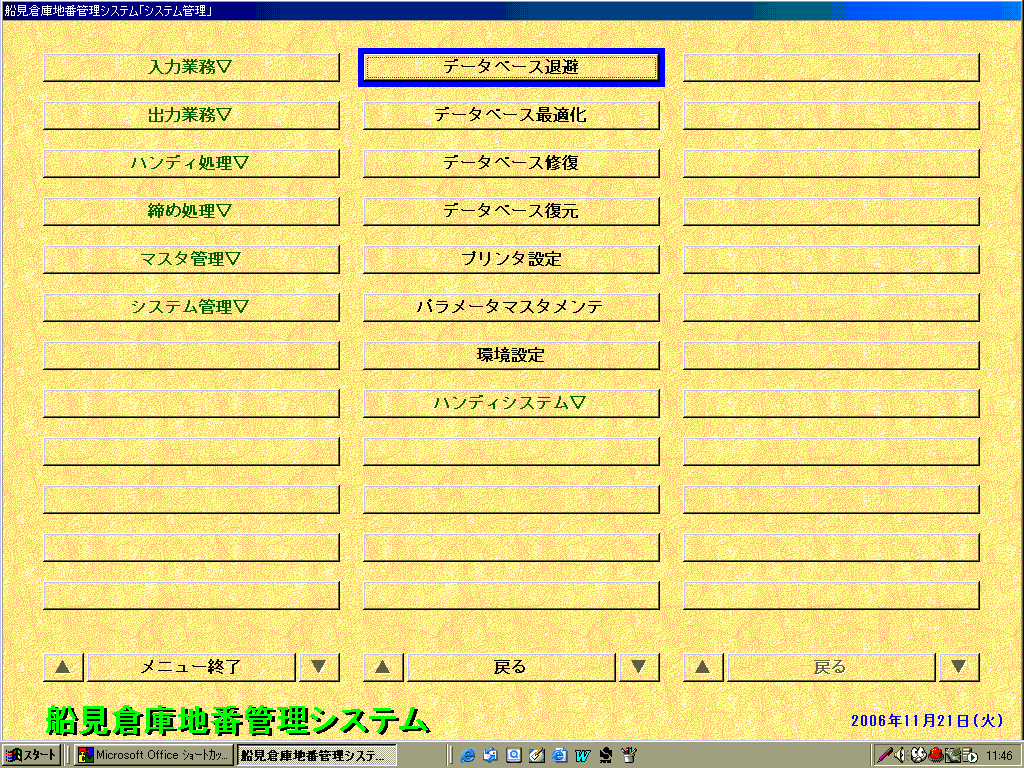Open プリンタ設定
This screenshot has height=768, width=1024.
coord(511,259)
